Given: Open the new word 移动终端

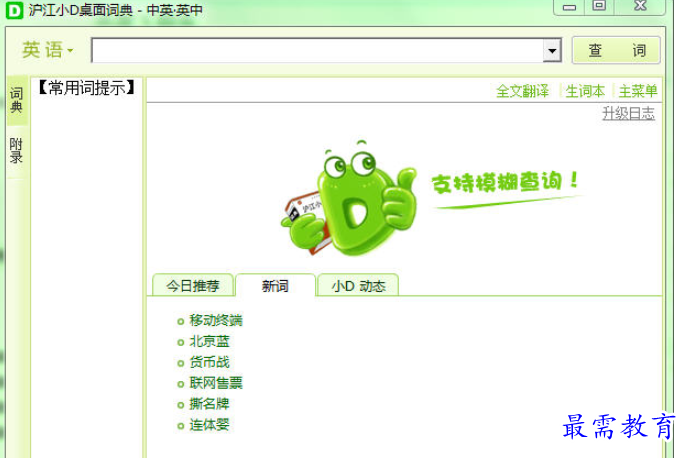Looking at the screenshot, I should point(215,321).
